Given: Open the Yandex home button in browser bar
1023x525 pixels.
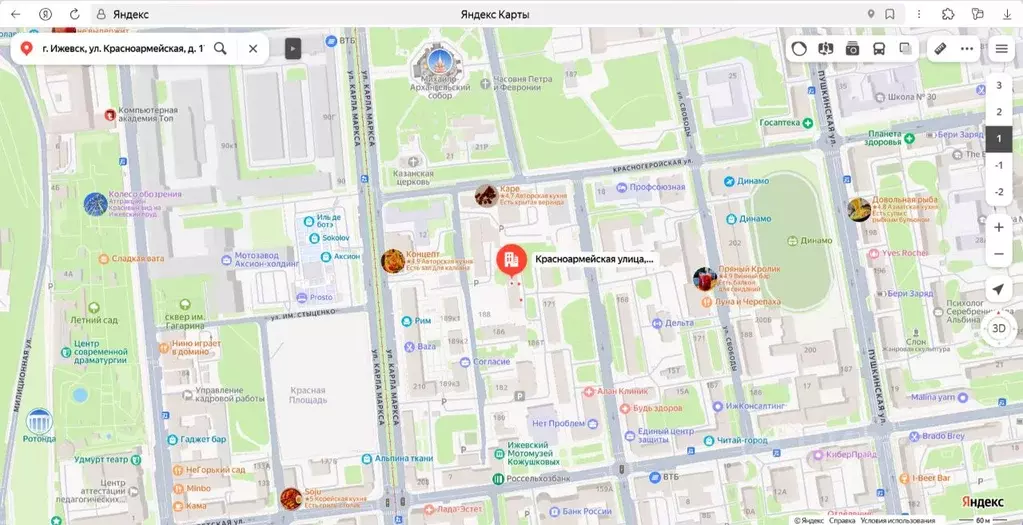Looking at the screenshot, I should [45, 14].
